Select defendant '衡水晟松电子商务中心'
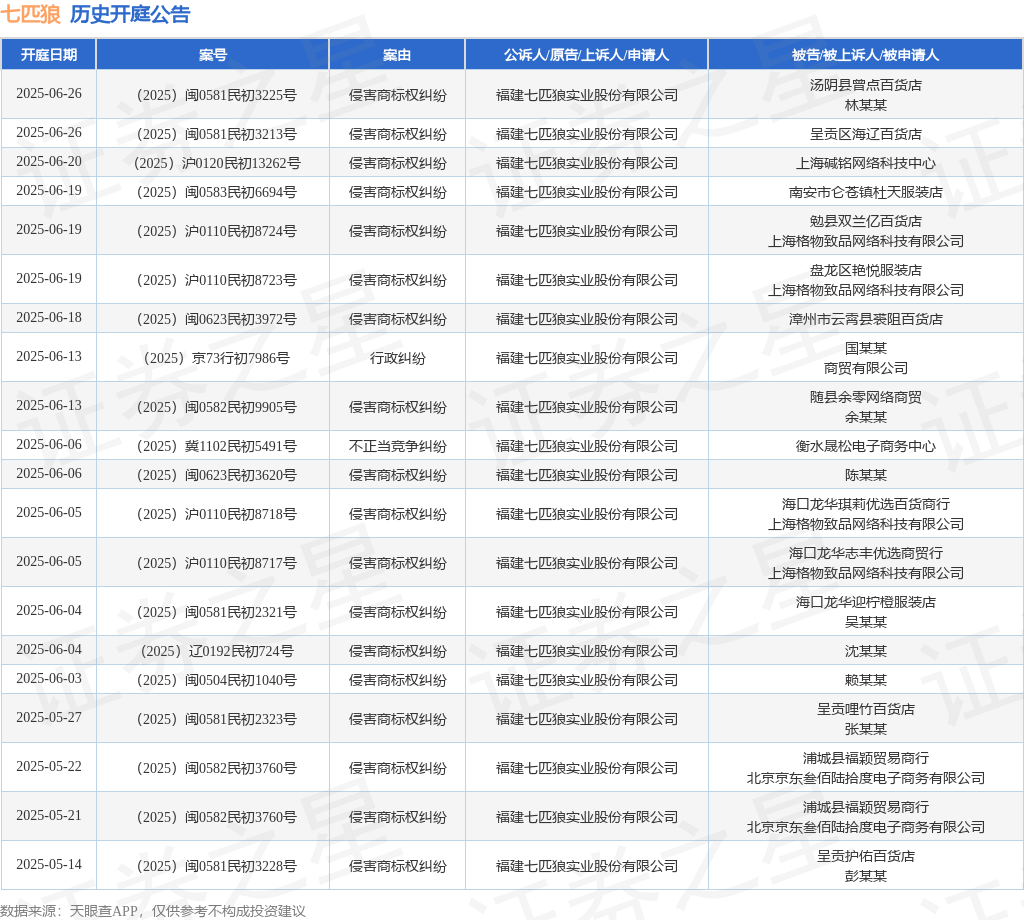Screen dimensions: 1024x920 [x=865, y=447]
